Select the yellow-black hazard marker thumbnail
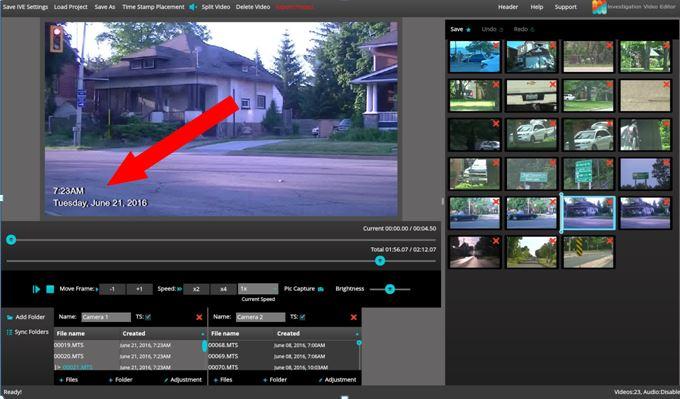The image size is (680, 399). coord(588,252)
